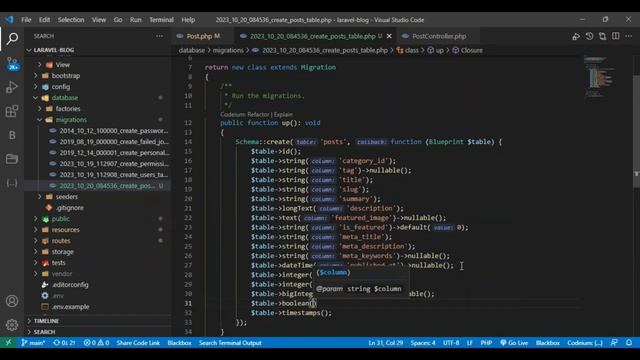Click the VS Code logo icon
This screenshot has width=640, height=360.
(x=9, y=20)
